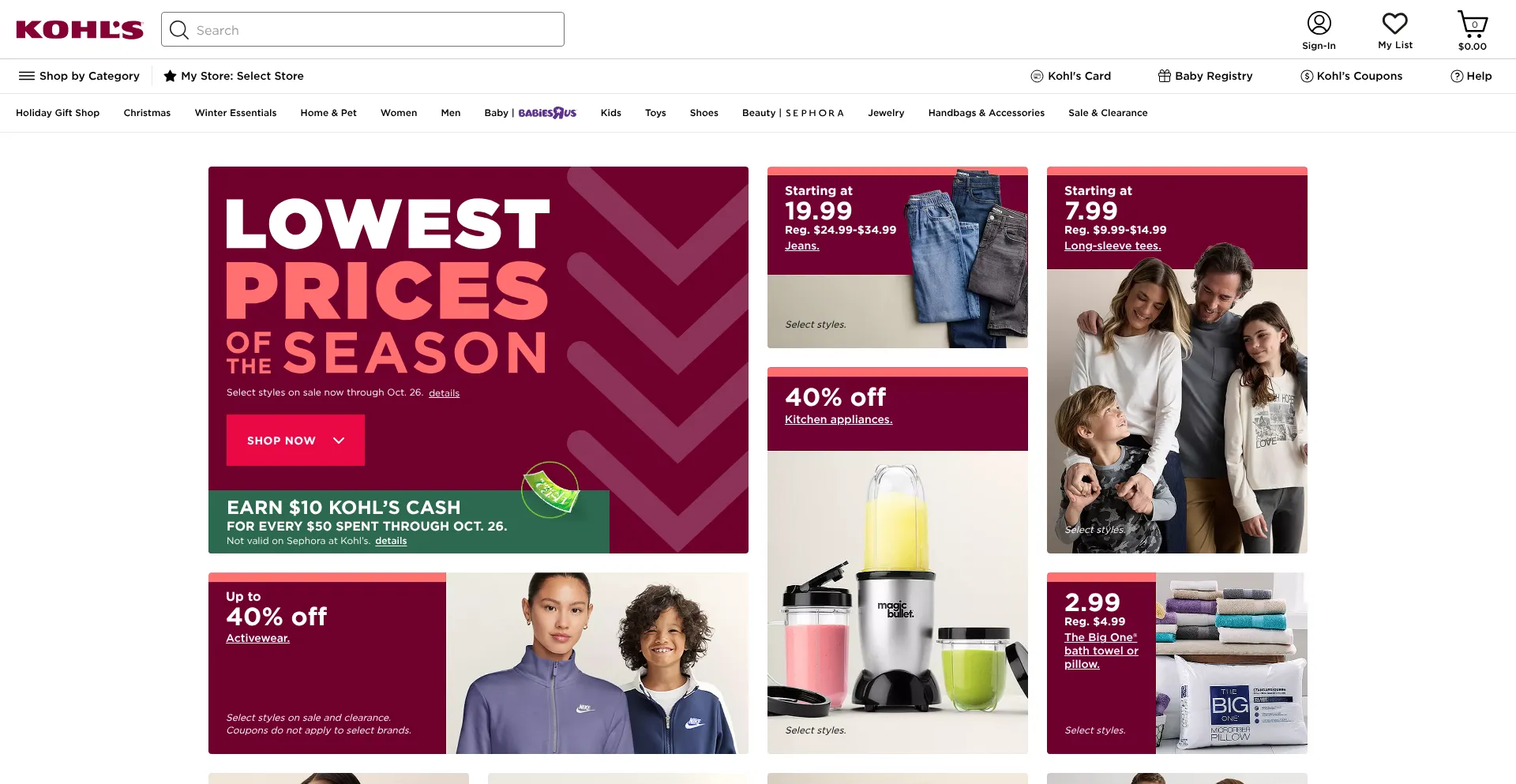
Task: Expand the Shop Now dropdown button
Action: pos(295,440)
